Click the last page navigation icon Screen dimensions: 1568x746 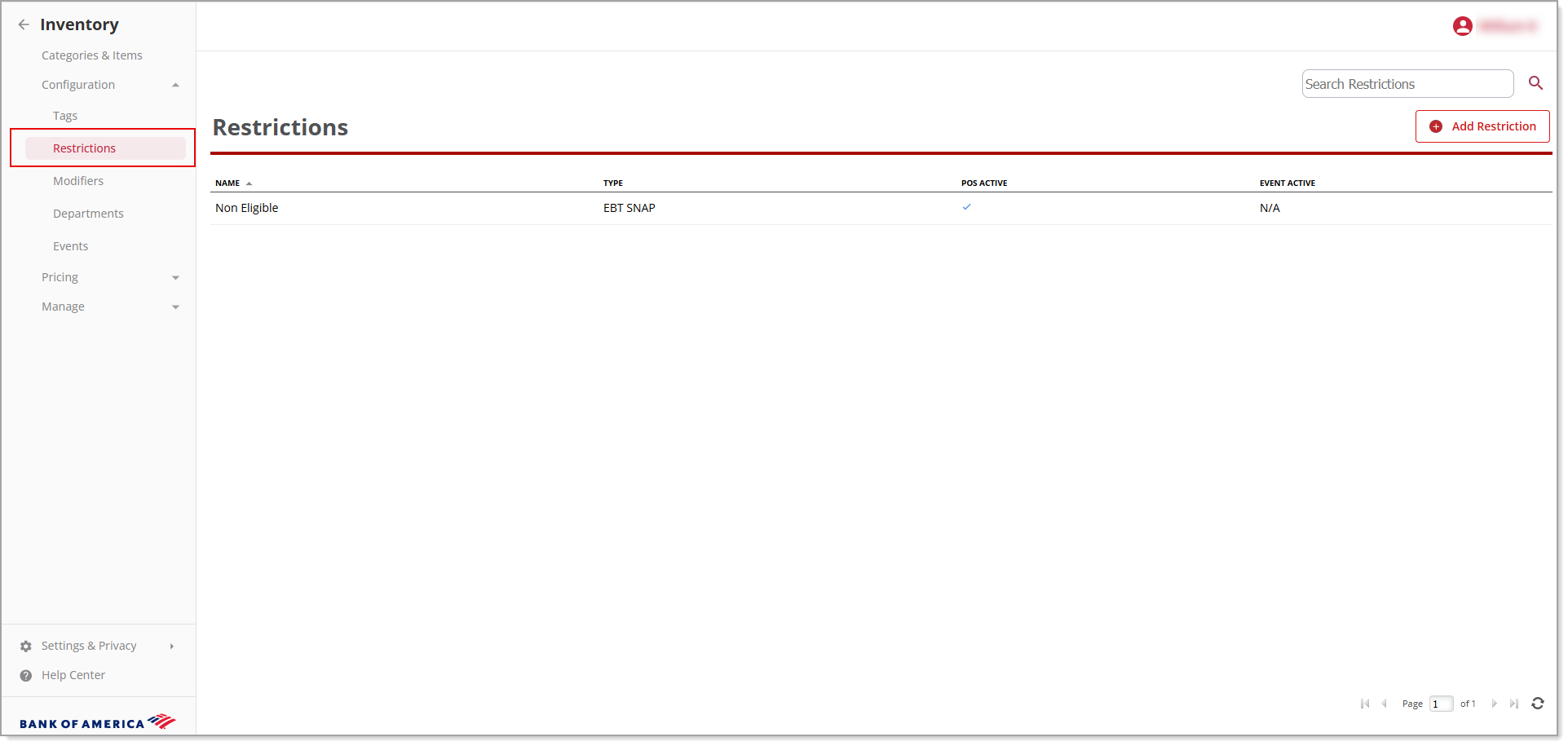tap(1514, 704)
